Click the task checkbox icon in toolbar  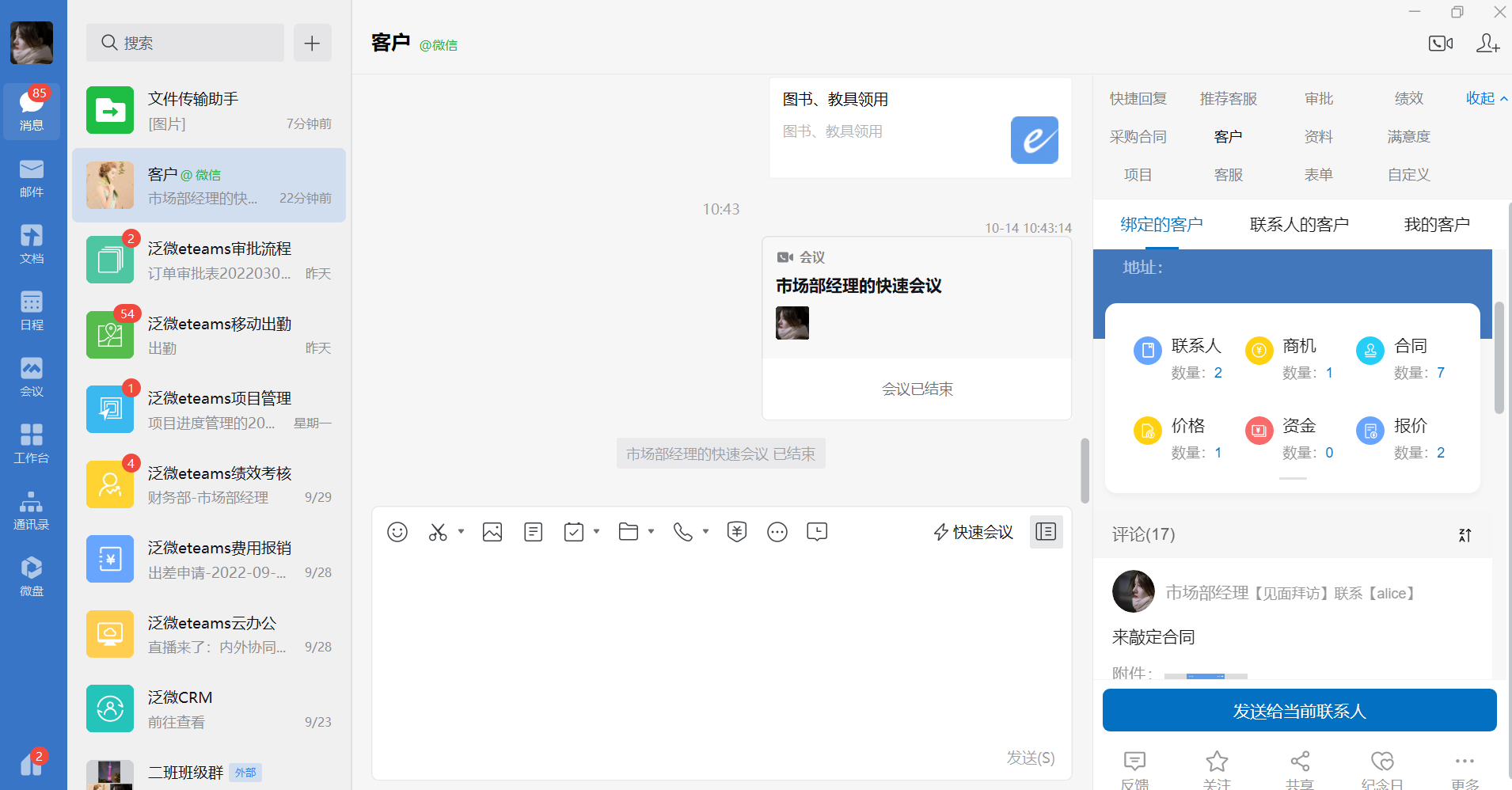[x=574, y=532]
